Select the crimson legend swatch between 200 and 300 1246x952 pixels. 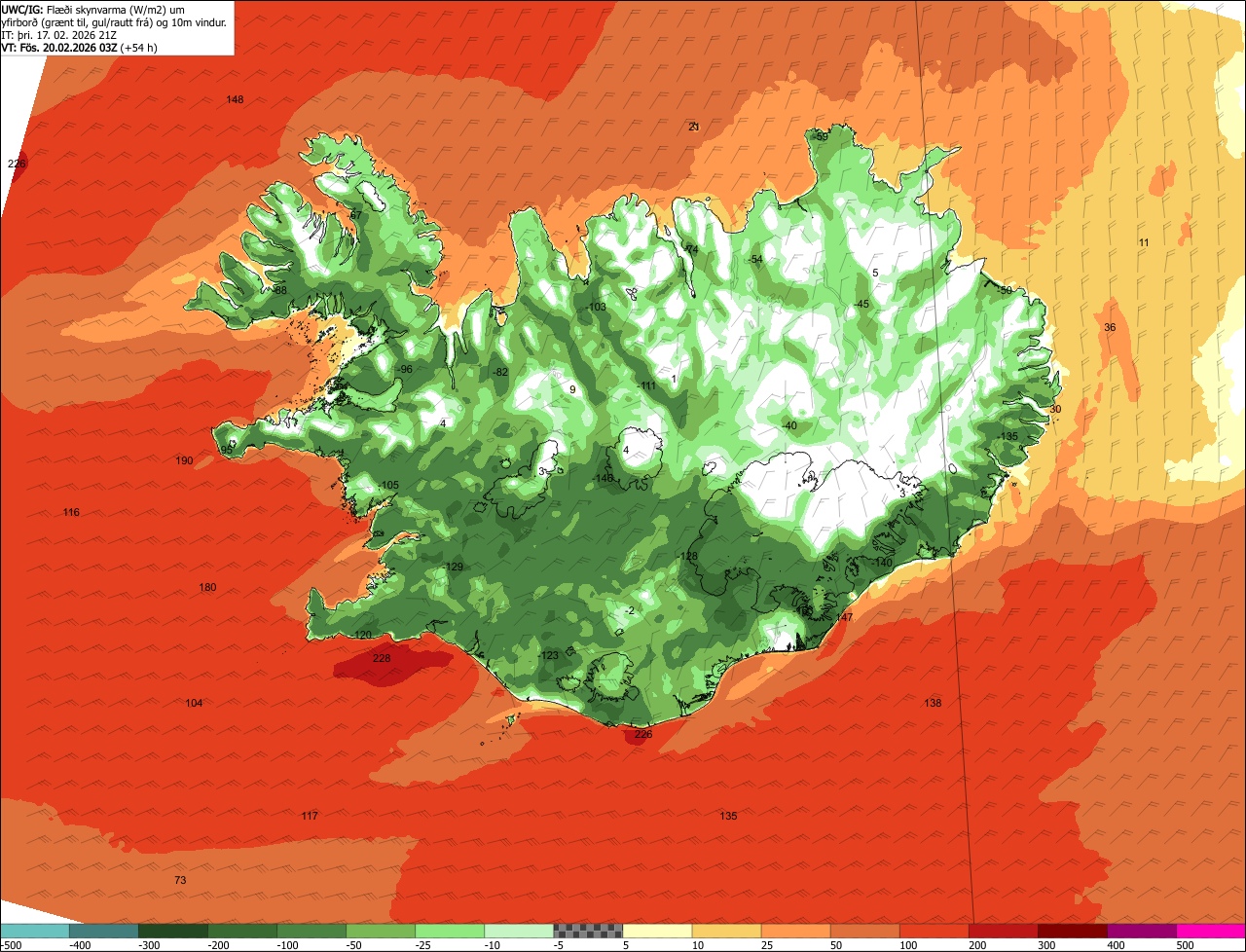tap(1004, 931)
